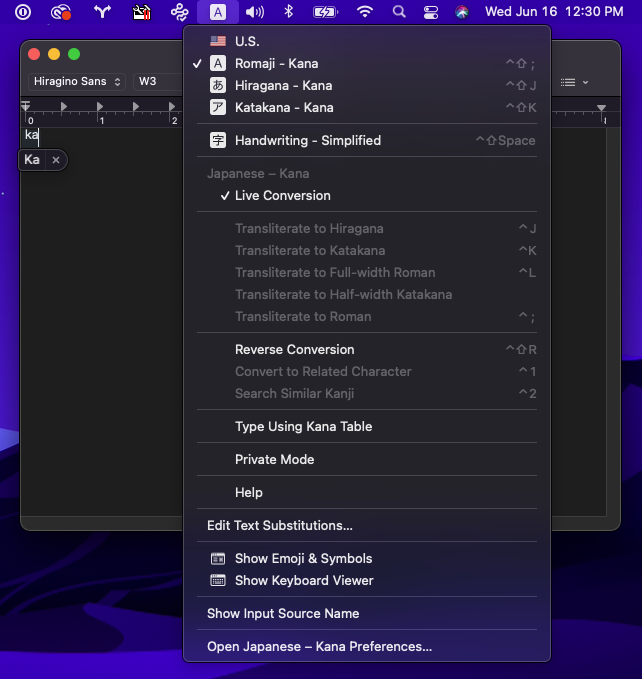Click the fan-shaped menu bar icon
This screenshot has height=679, width=642.
179,12
